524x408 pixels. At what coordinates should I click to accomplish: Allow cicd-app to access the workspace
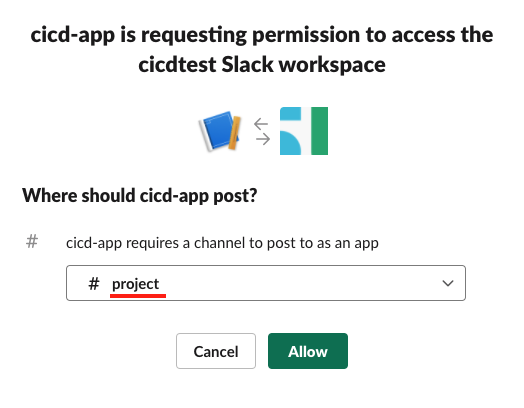point(308,351)
